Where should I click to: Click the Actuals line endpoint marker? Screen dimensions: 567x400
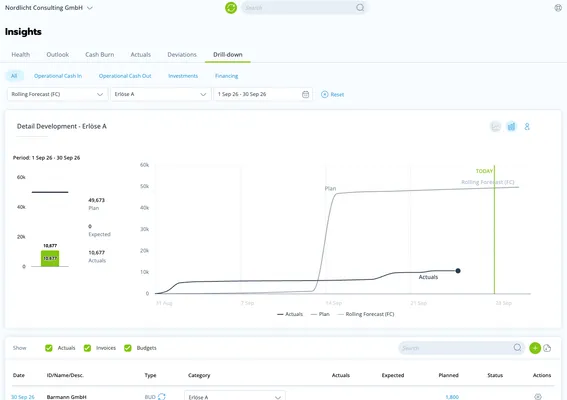pos(458,271)
